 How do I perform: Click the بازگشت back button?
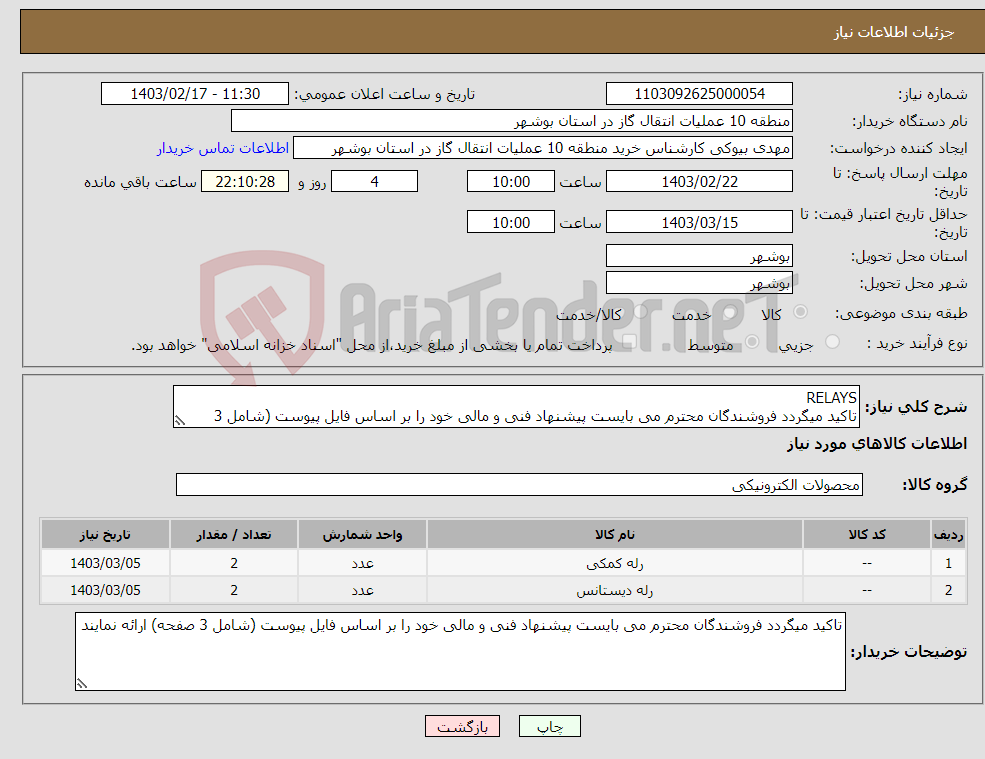click(x=462, y=726)
